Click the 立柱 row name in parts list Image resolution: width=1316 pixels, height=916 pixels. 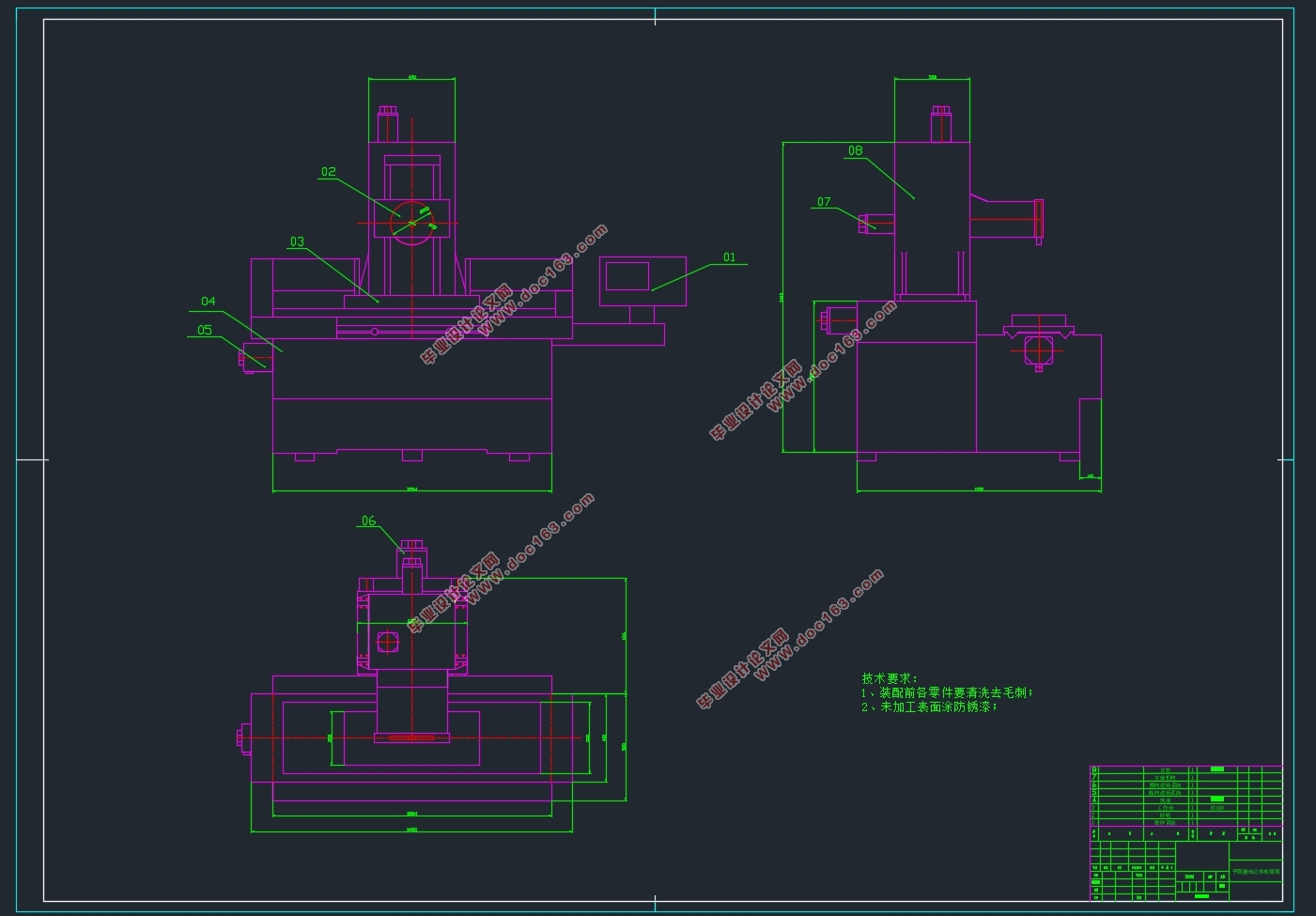click(x=1165, y=769)
